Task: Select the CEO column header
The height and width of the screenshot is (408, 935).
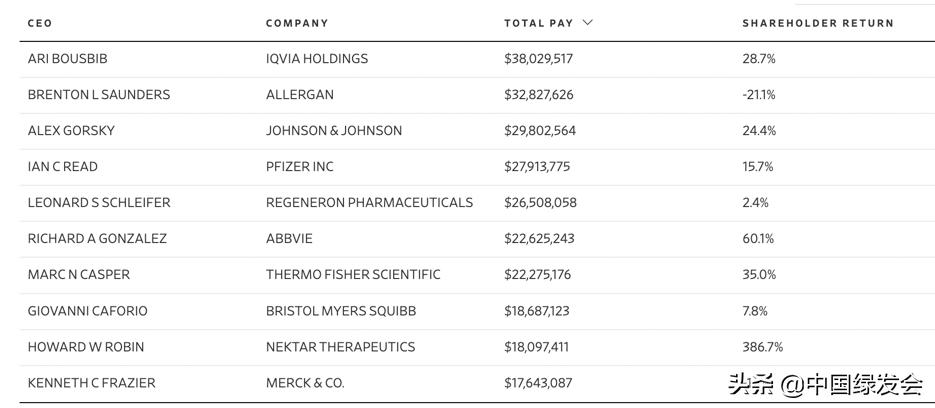Action: pyautogui.click(x=40, y=23)
